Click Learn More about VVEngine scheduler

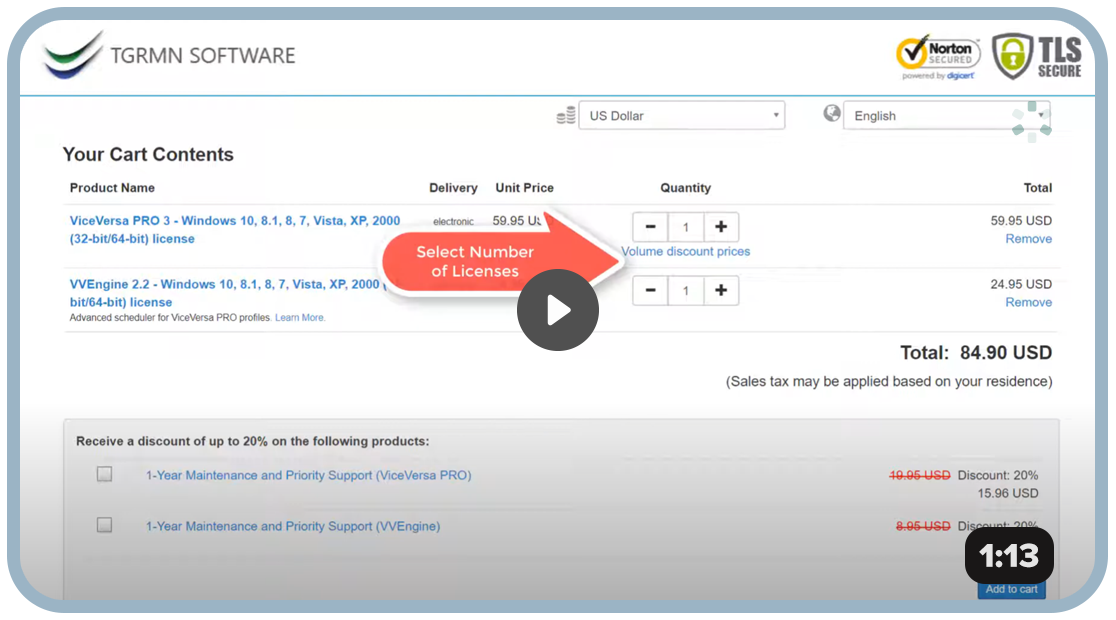point(300,317)
